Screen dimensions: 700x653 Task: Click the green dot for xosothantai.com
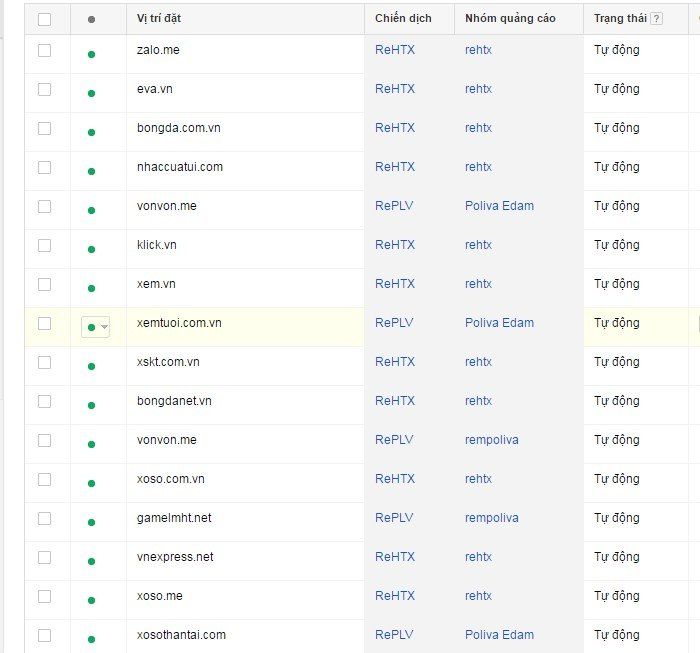click(x=92, y=639)
